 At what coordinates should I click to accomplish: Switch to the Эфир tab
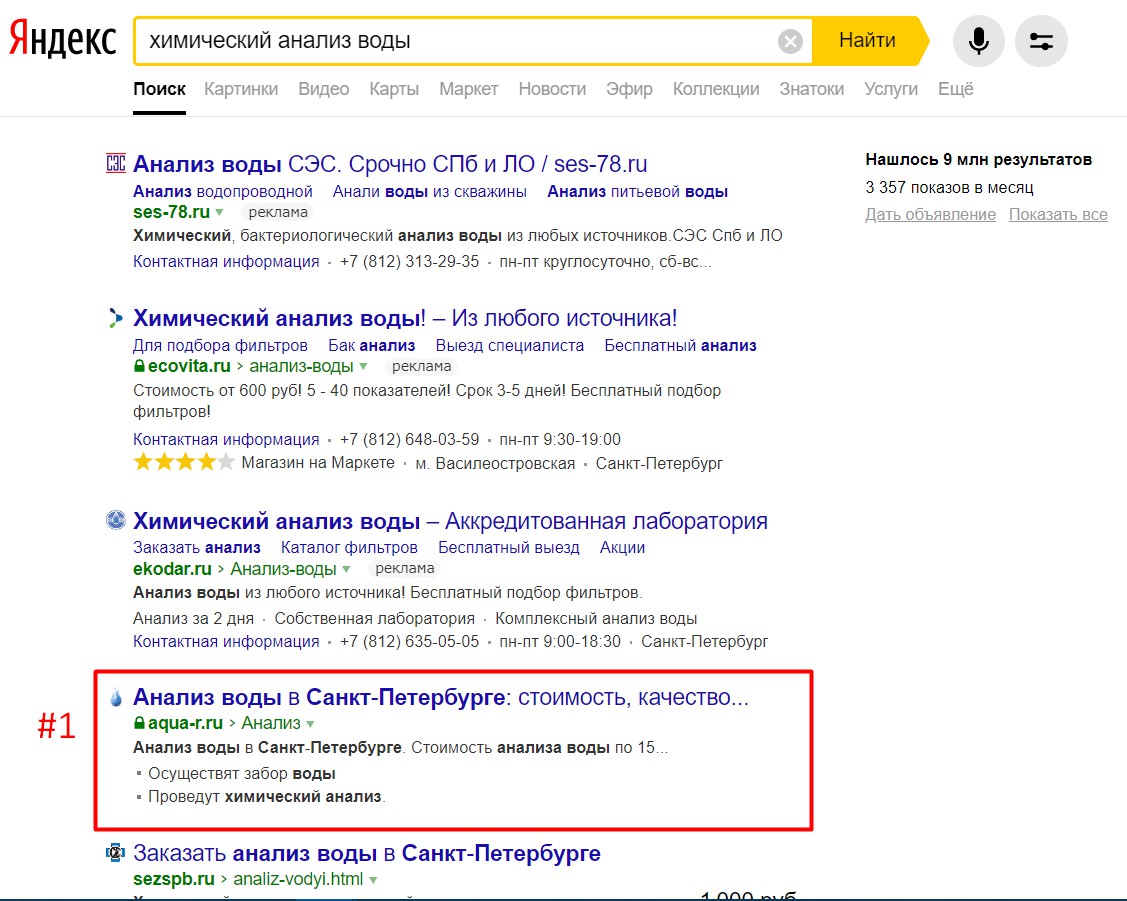(629, 89)
